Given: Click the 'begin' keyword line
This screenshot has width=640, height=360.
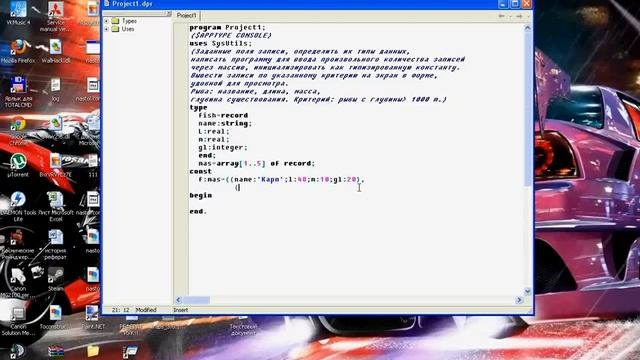Looking at the screenshot, I should coord(200,196).
